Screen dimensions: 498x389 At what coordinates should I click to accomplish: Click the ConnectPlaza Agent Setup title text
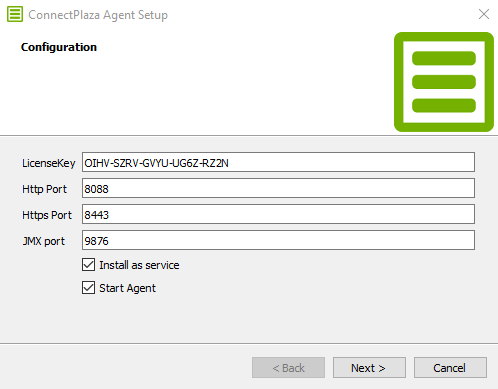[x=98, y=15]
